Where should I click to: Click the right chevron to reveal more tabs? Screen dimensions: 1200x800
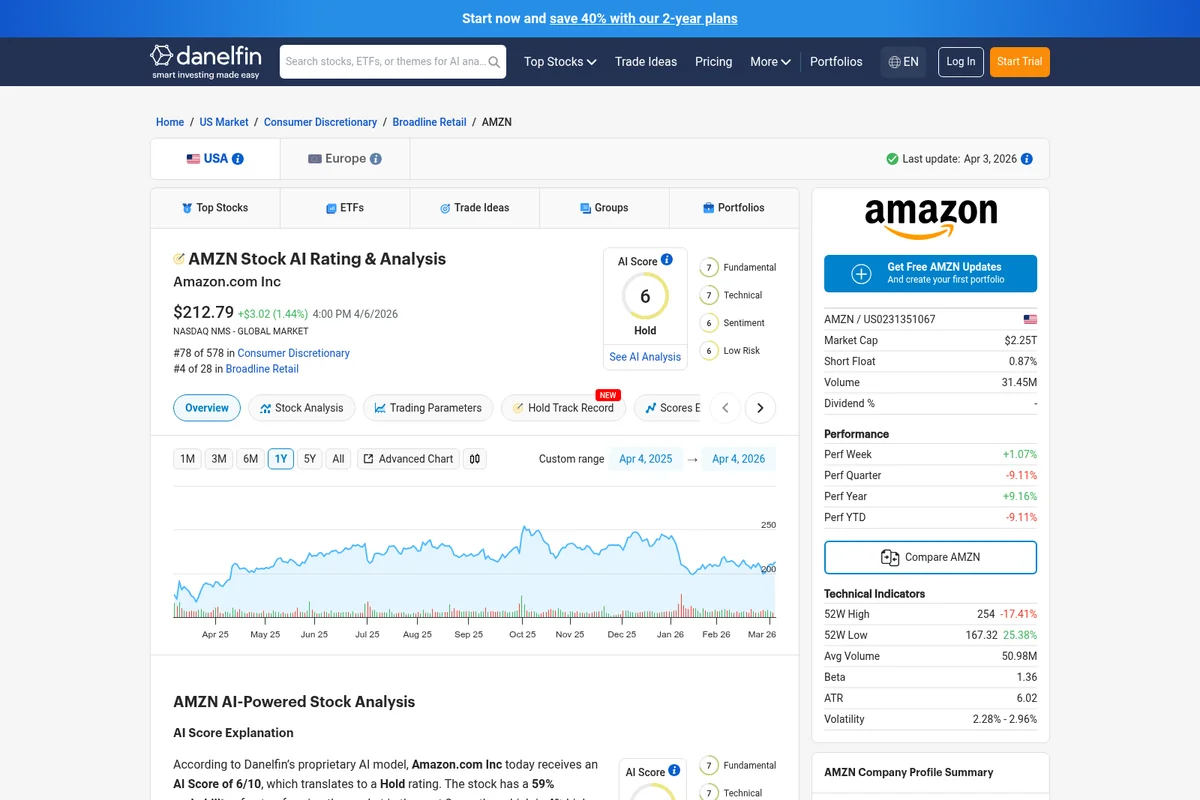pyautogui.click(x=760, y=408)
